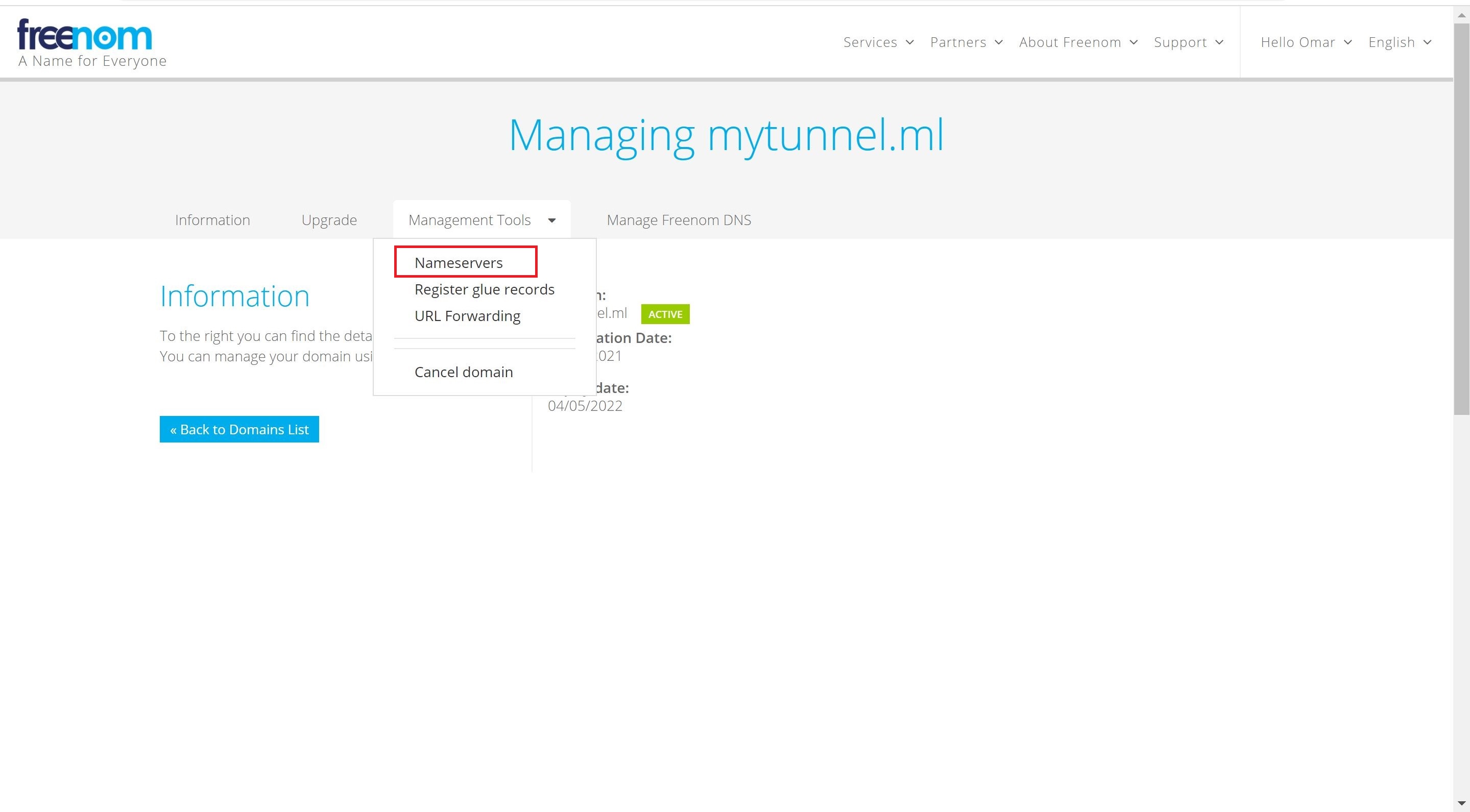Select Nameservers from the menu
Viewport: 1470px width, 812px height.
[x=458, y=263]
